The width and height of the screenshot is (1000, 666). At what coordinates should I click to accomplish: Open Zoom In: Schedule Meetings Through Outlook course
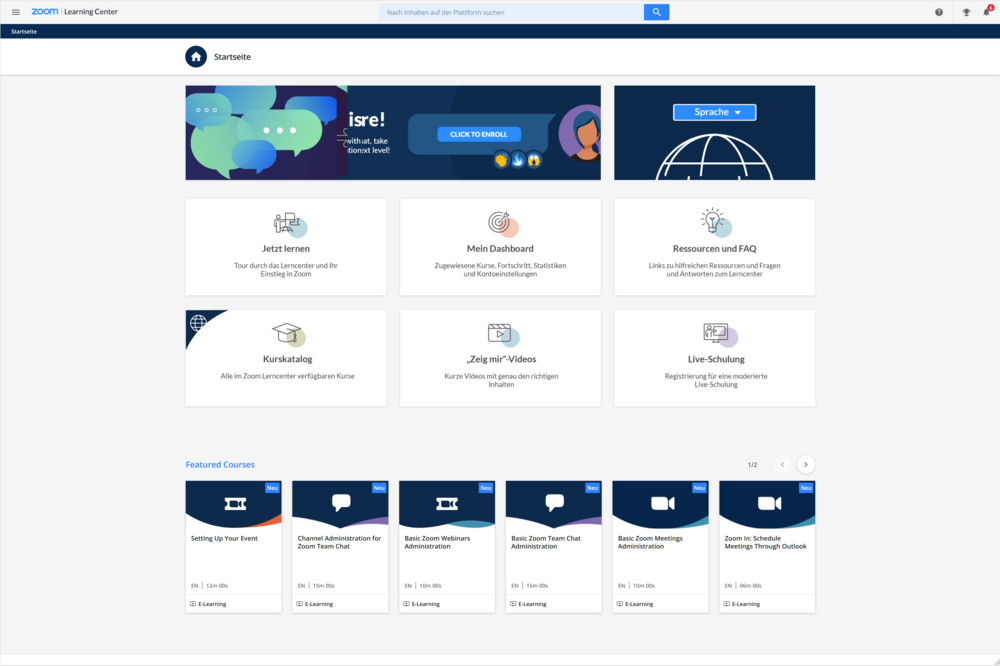click(x=767, y=547)
